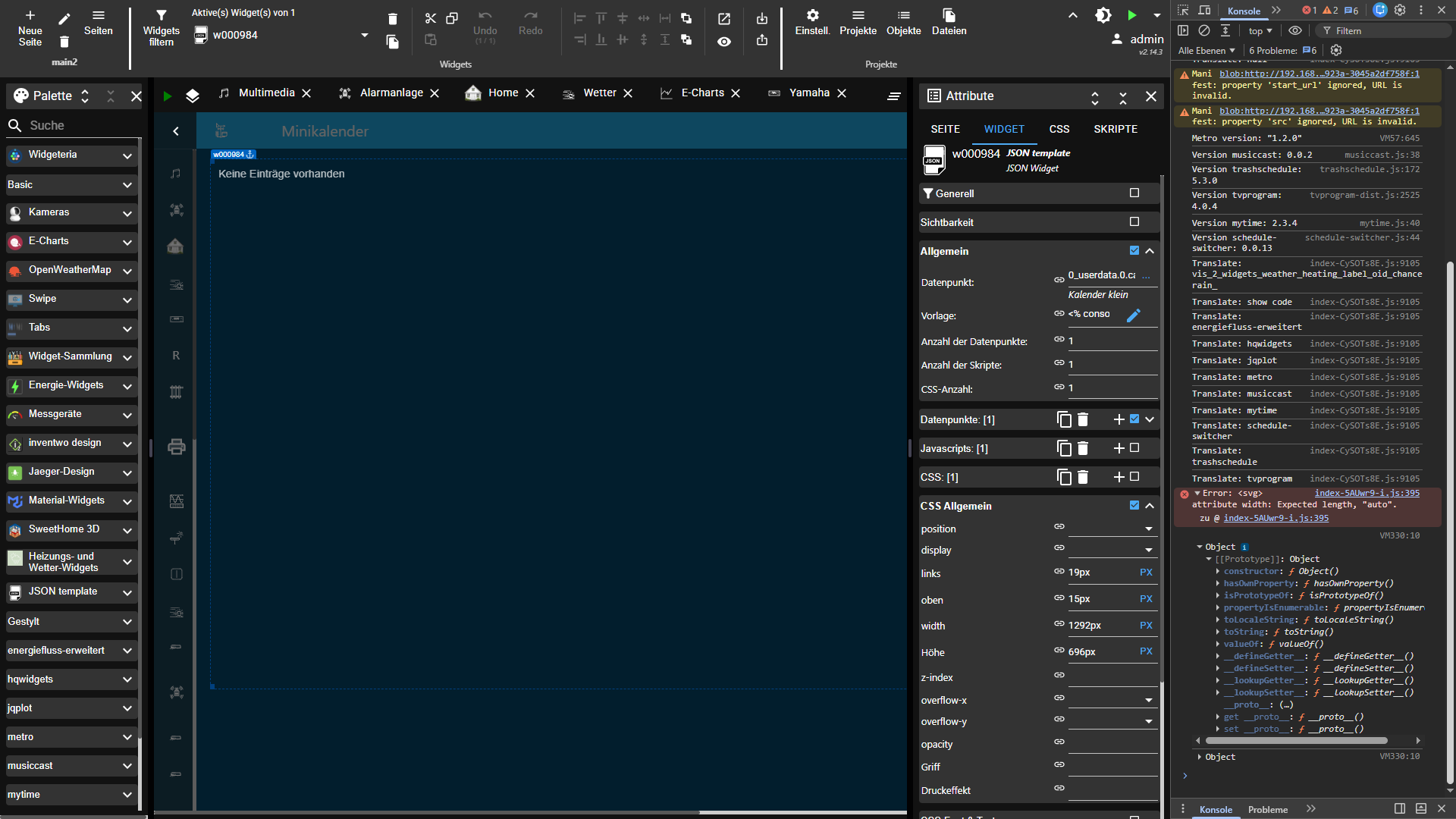Open the Datenpunkt object selector dots button
This screenshot has width=1456, height=819.
(1146, 275)
